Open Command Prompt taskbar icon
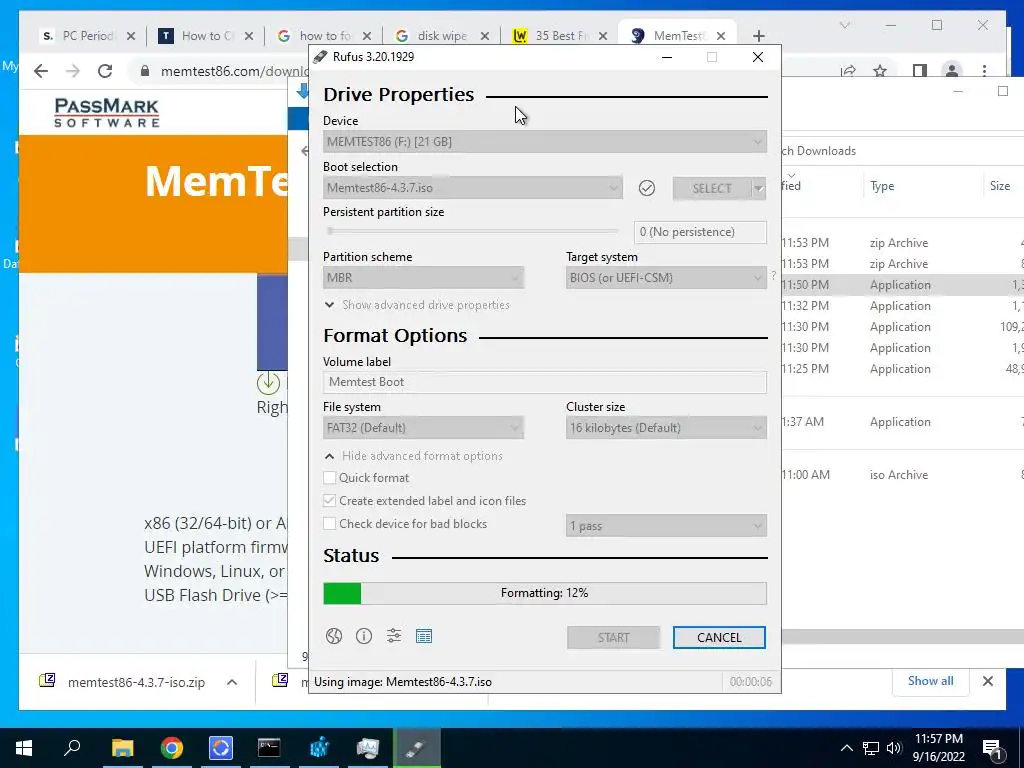1024x768 pixels. coord(269,748)
